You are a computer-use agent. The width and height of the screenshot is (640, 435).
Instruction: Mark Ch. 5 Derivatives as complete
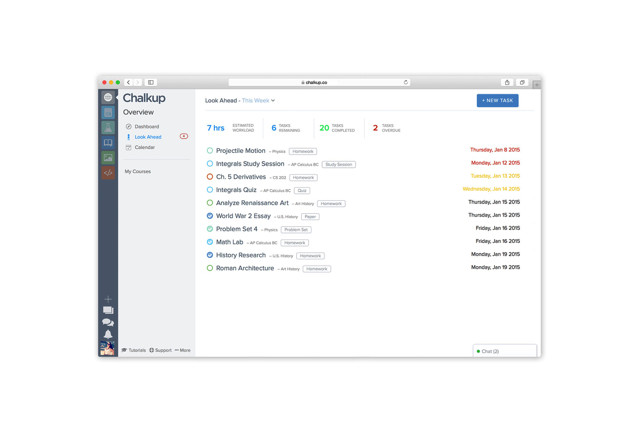(x=210, y=177)
